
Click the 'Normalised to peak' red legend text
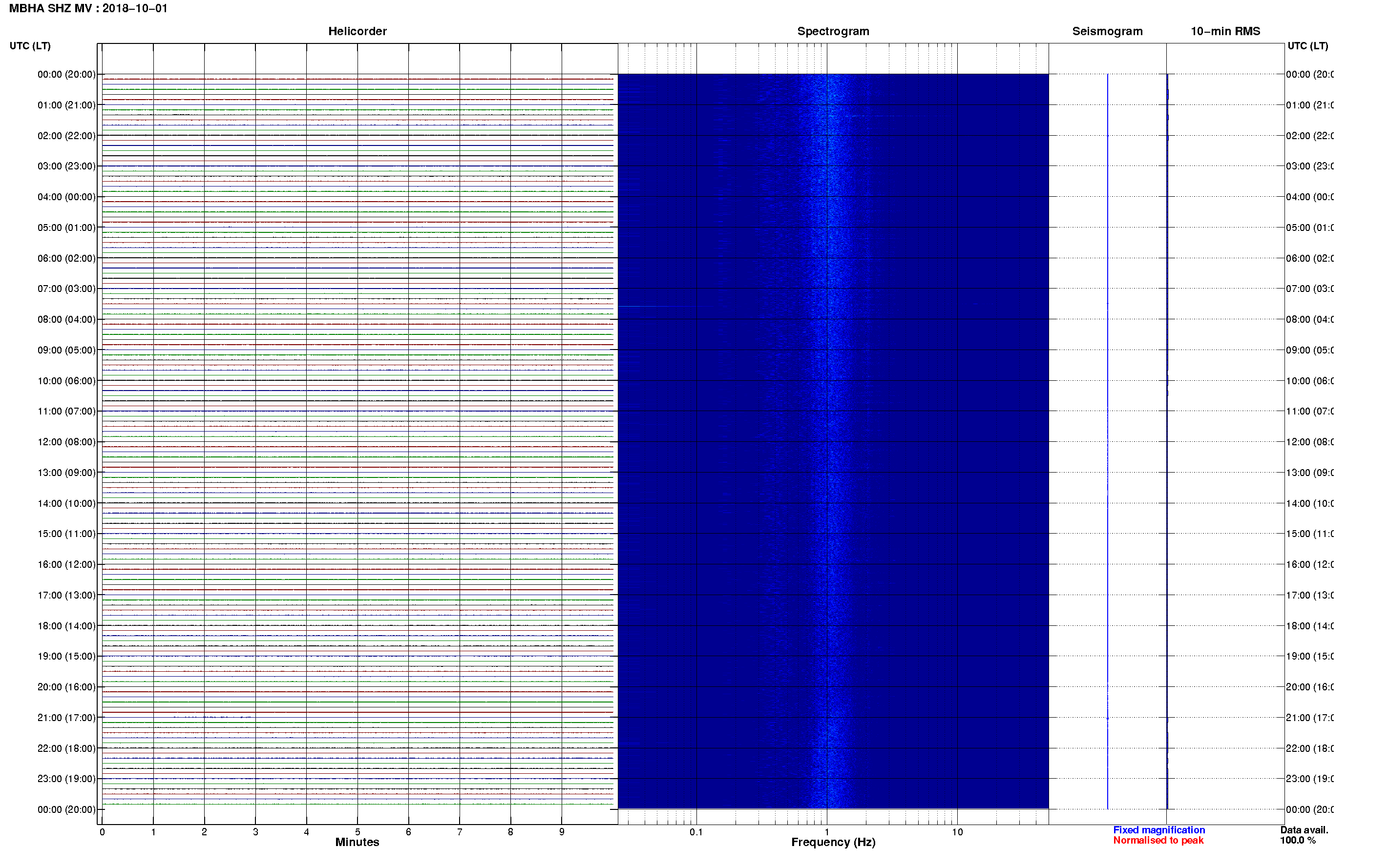(x=1158, y=841)
